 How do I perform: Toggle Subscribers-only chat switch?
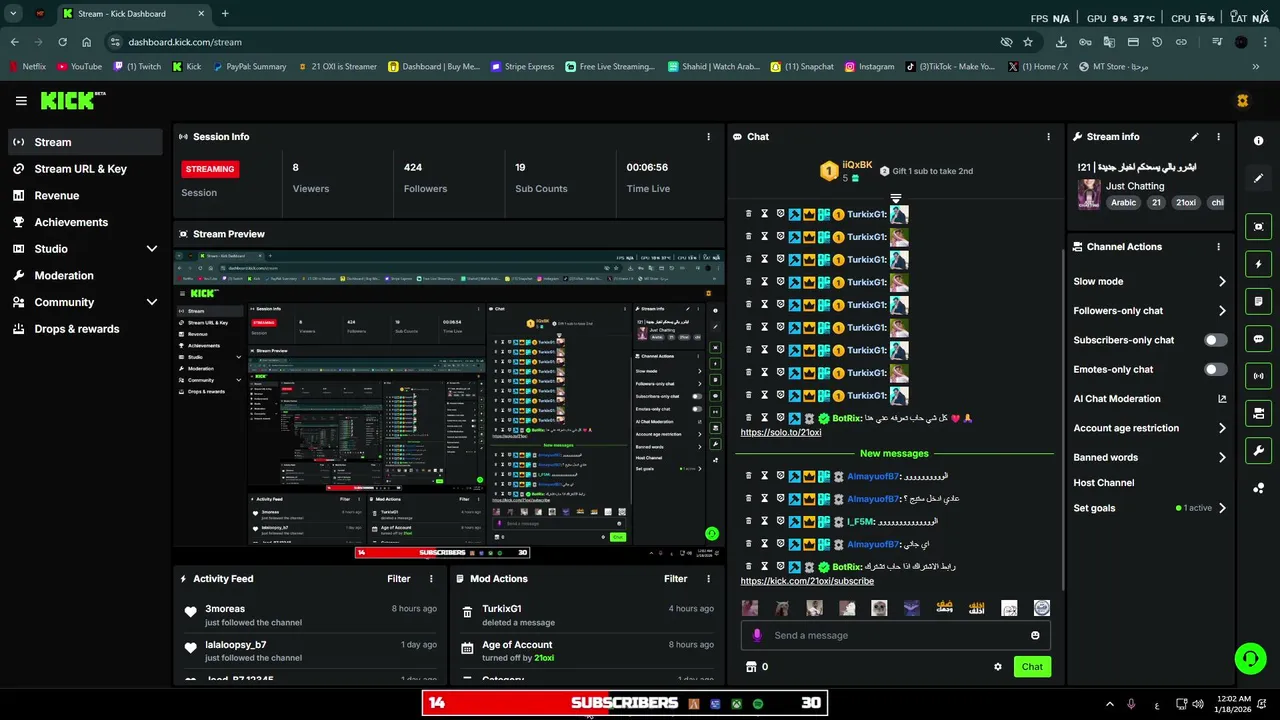click(x=1215, y=340)
